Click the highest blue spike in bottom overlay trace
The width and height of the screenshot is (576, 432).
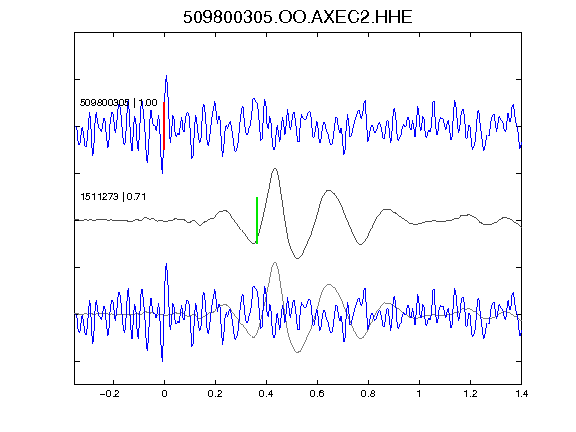click(x=166, y=264)
